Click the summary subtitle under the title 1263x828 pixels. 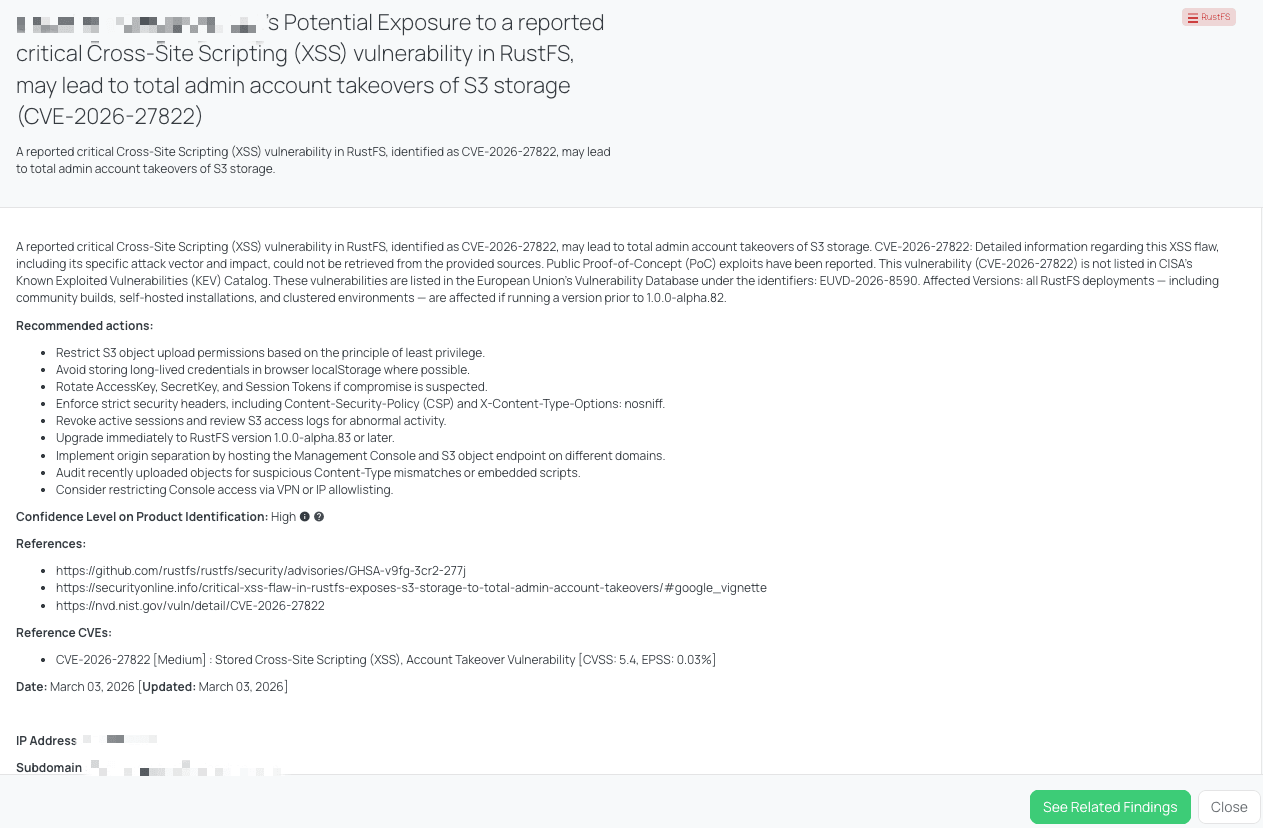pyautogui.click(x=313, y=160)
